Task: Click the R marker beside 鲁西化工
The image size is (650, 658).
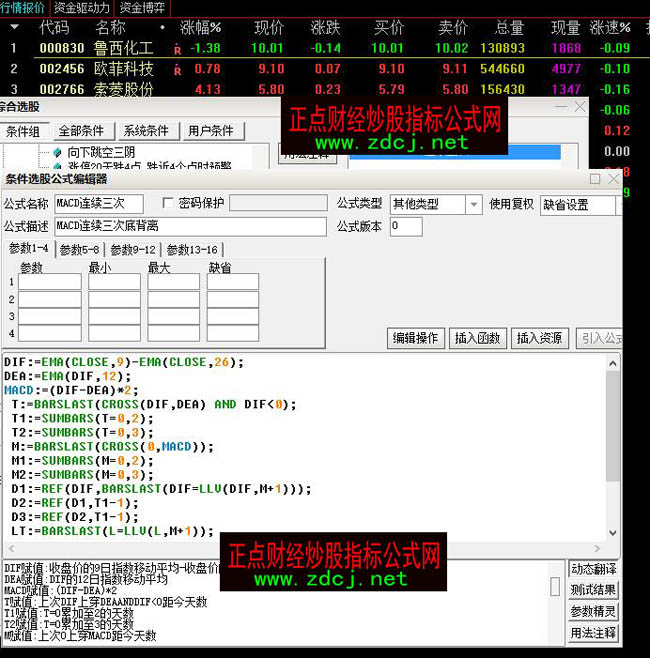Action: pos(177,48)
